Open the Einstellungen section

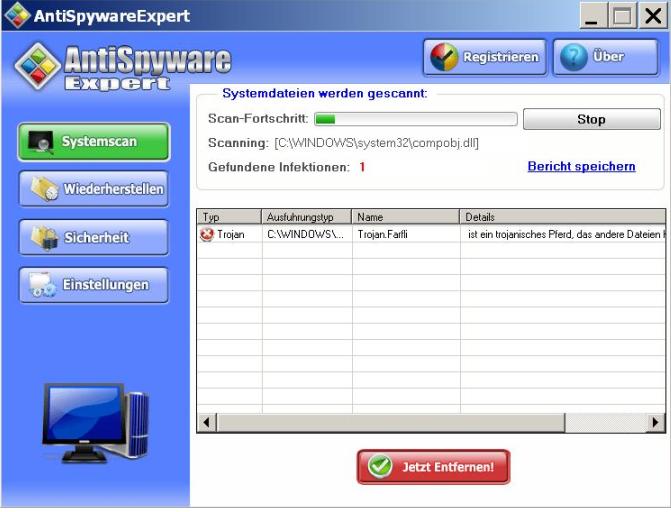[94, 285]
